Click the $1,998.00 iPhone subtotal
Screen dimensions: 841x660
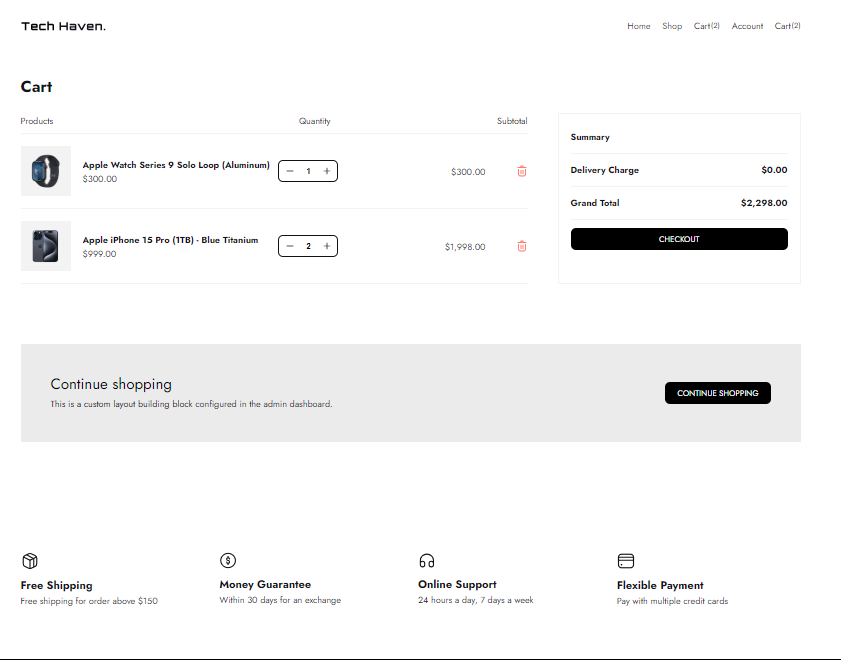[465, 247]
